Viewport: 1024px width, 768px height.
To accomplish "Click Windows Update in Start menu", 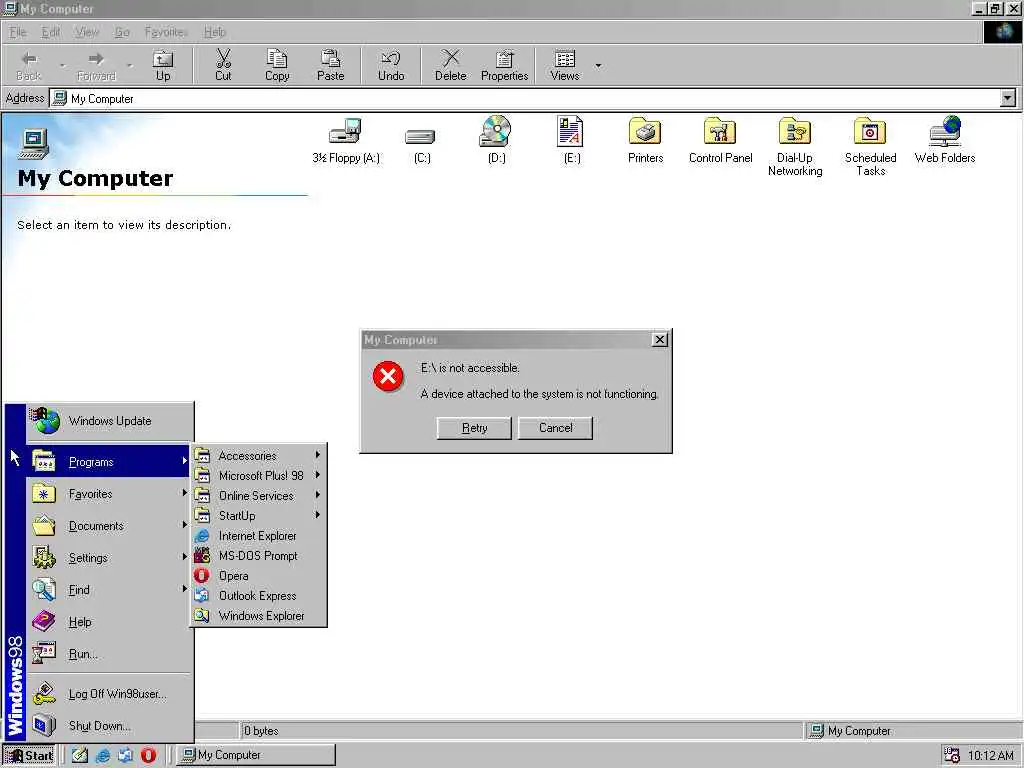I will coord(110,421).
